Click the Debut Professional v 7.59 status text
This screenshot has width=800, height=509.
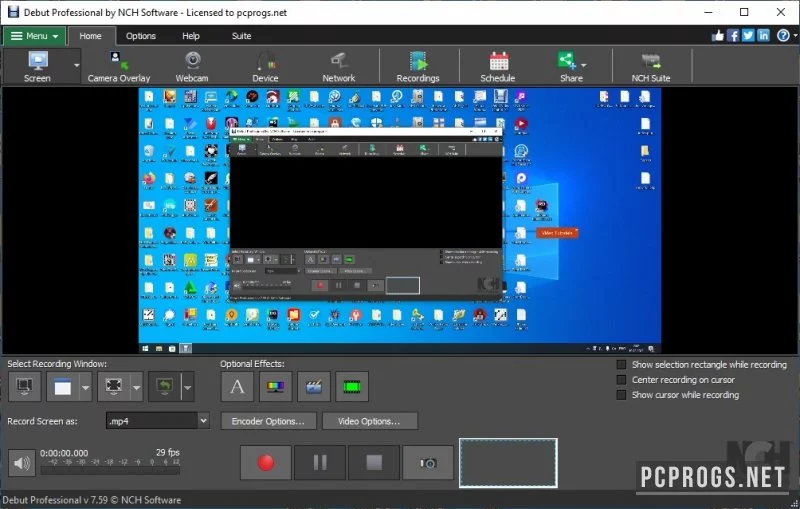pyautogui.click(x=92, y=500)
